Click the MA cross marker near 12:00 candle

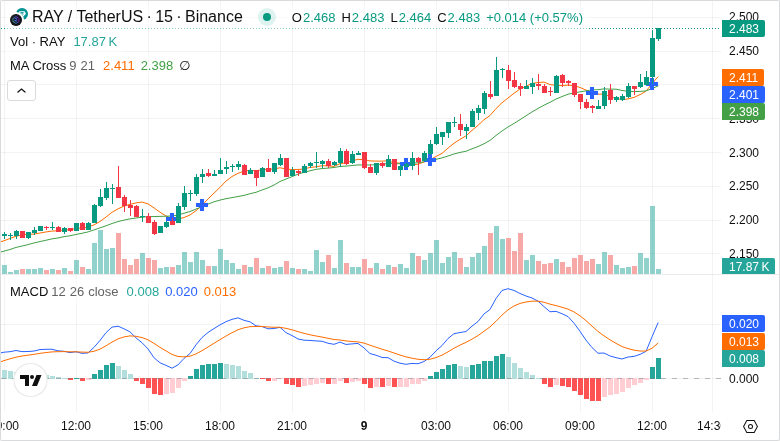pos(652,84)
